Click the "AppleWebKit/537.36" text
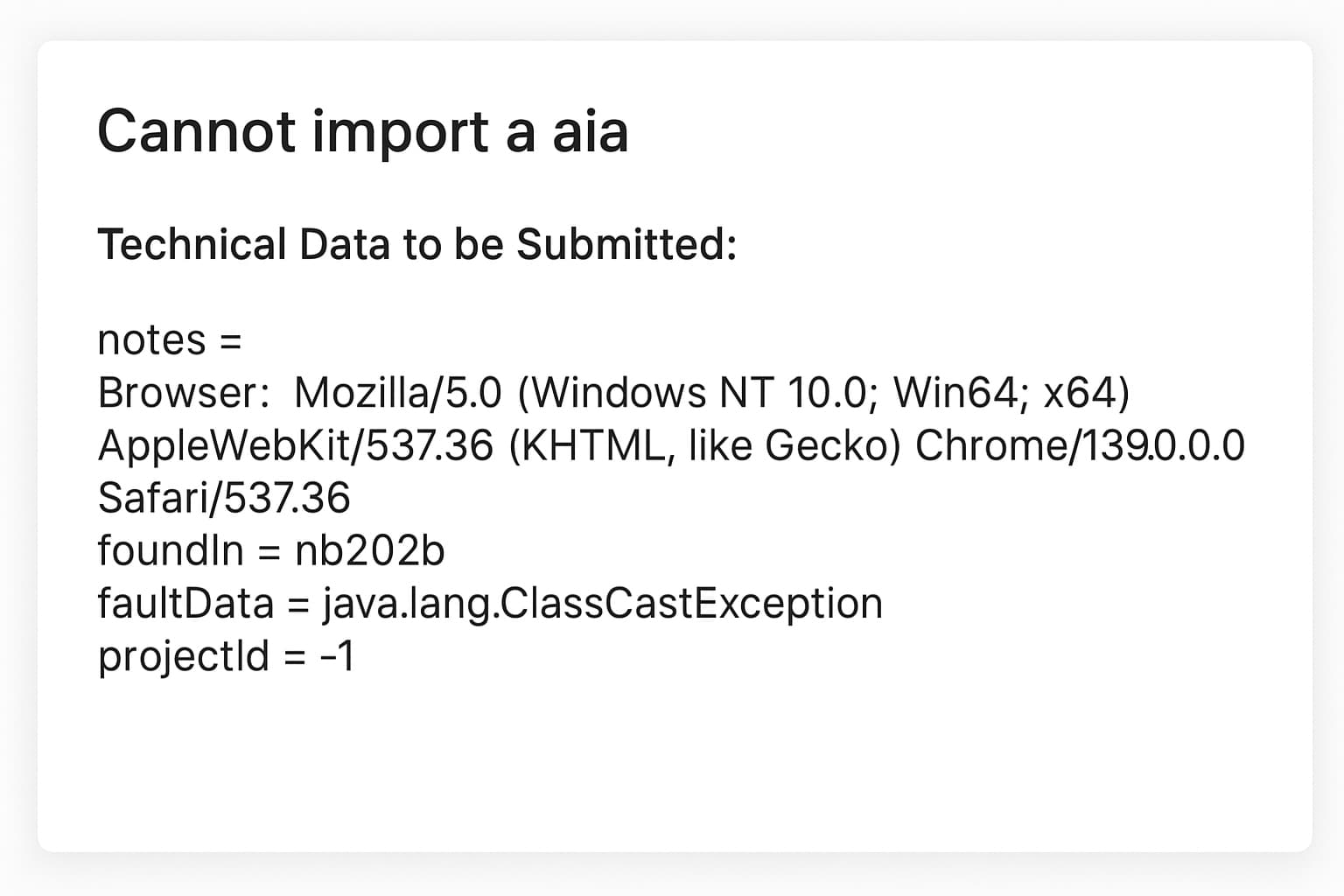This screenshot has height=896, width=1344. pyautogui.click(x=296, y=446)
